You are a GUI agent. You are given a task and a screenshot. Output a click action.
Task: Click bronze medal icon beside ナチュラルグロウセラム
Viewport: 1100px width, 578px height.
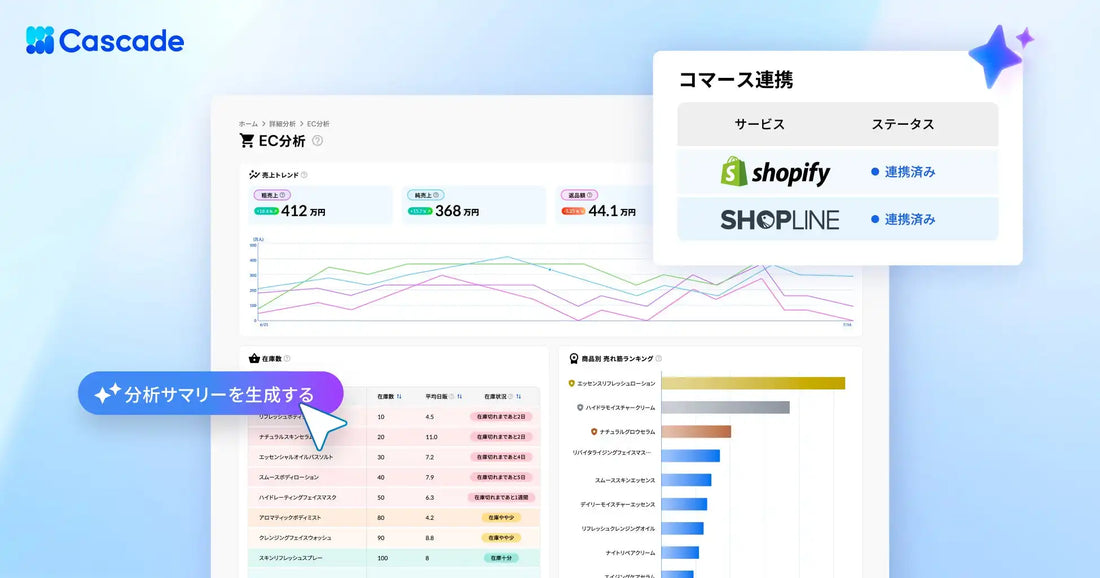[x=593, y=431]
